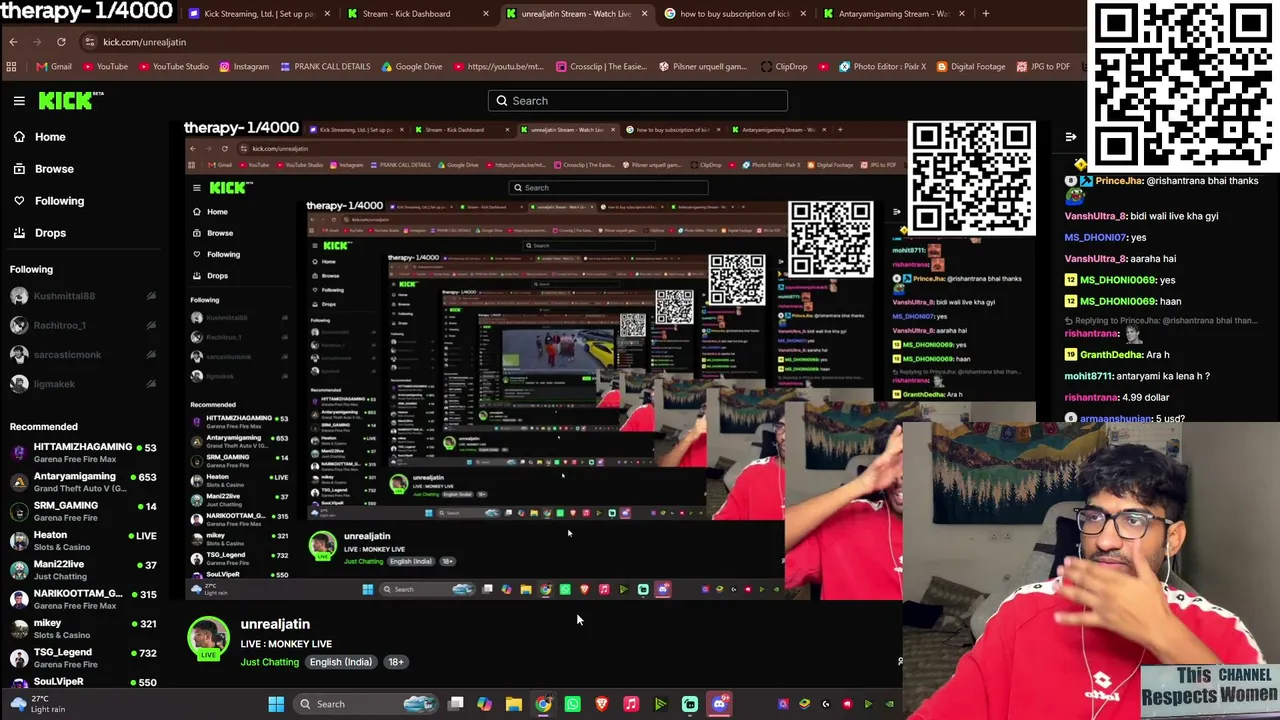Click the unrealjatin channel name
The width and height of the screenshot is (1280, 720).
[275, 624]
